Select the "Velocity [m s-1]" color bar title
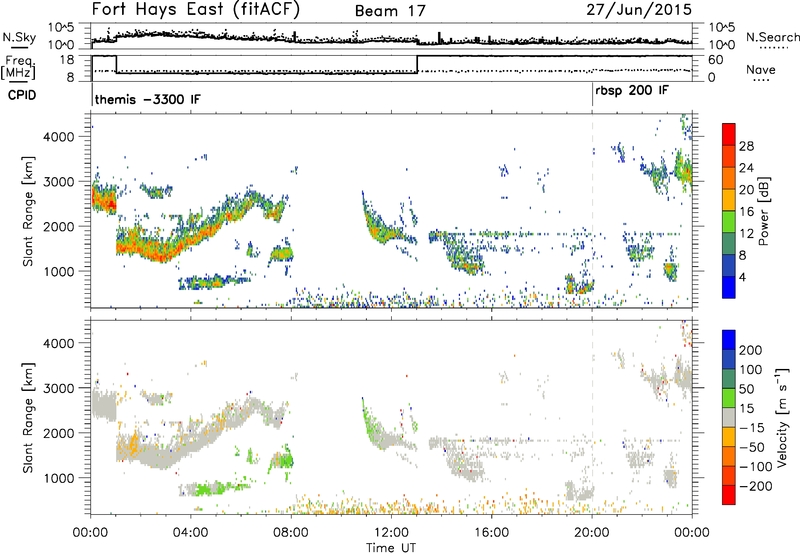This screenshot has width=800, height=554. (784, 417)
